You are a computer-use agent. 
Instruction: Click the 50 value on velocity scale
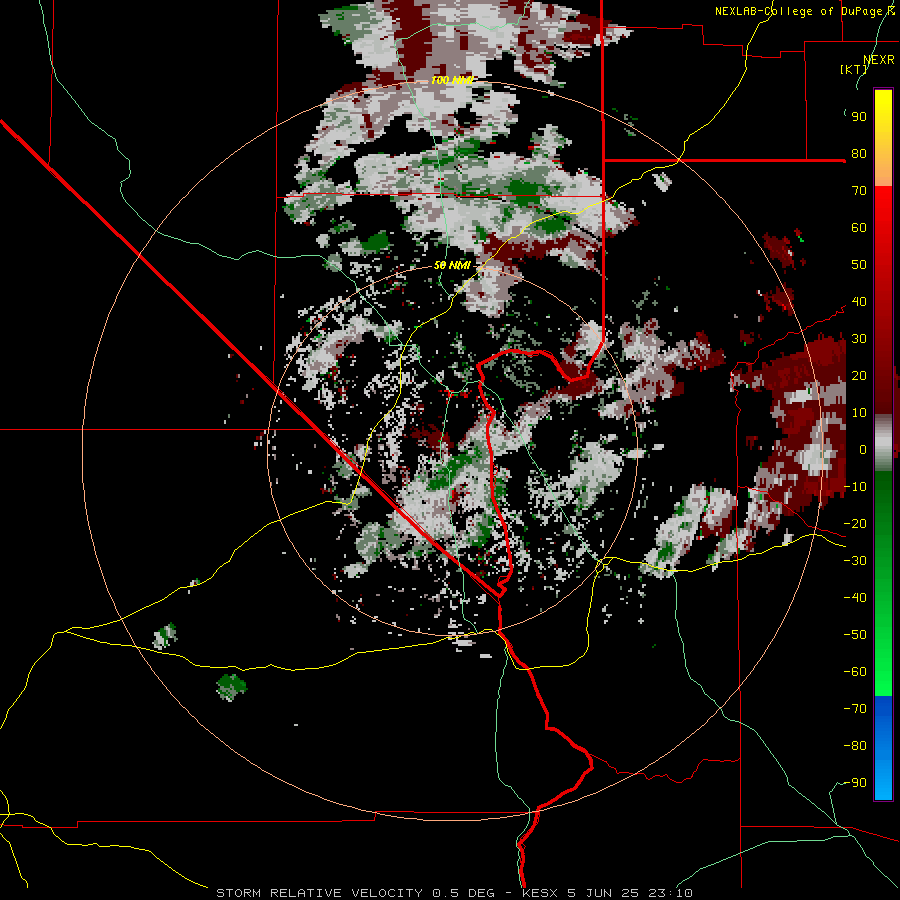(x=859, y=265)
